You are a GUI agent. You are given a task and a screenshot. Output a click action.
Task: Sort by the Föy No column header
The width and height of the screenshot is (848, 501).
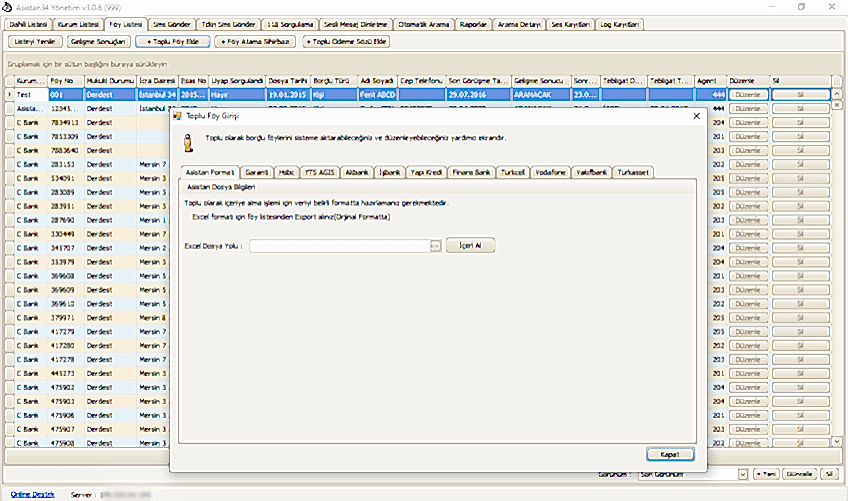(64, 80)
